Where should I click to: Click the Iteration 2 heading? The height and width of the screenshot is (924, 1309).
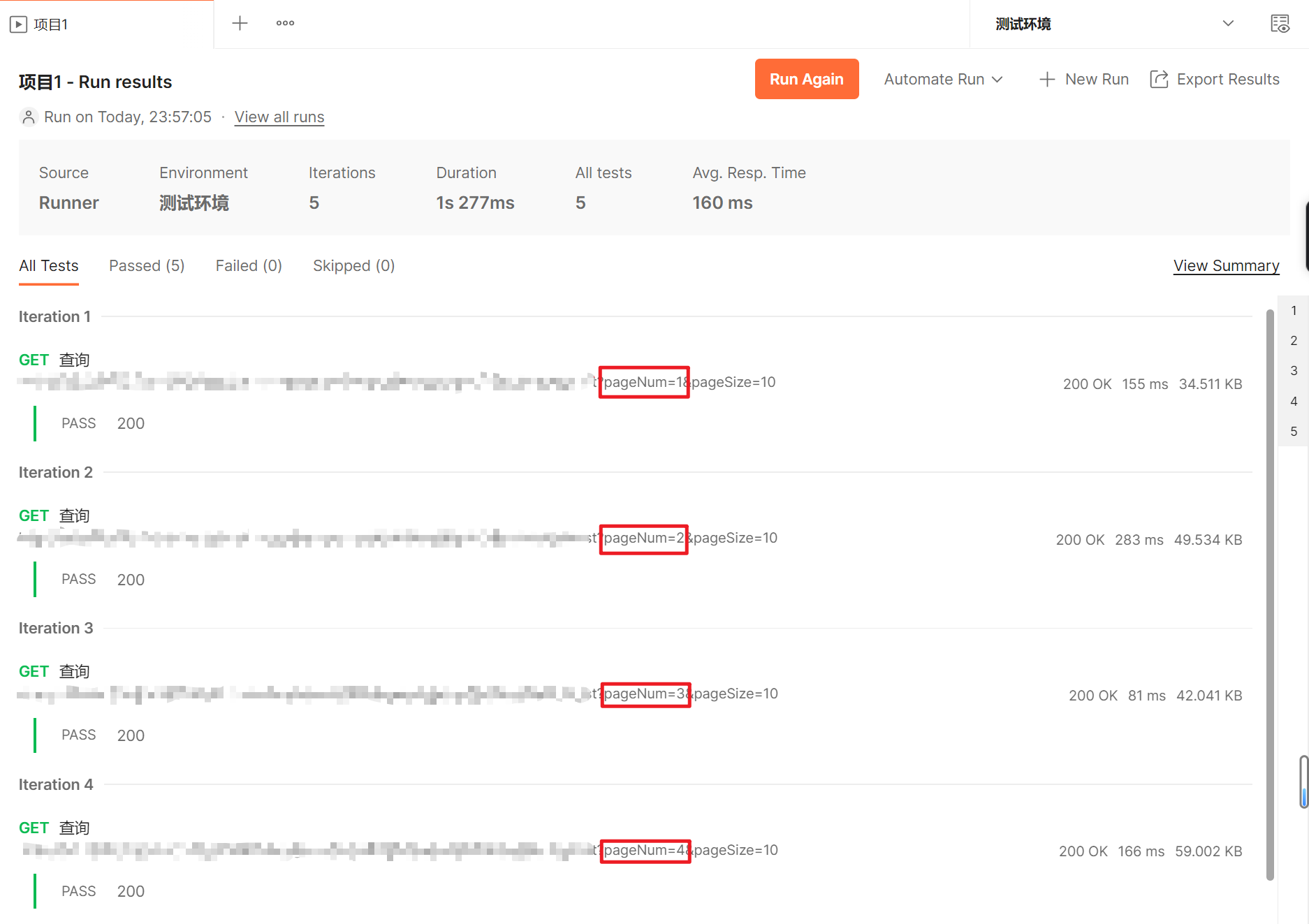[x=55, y=472]
